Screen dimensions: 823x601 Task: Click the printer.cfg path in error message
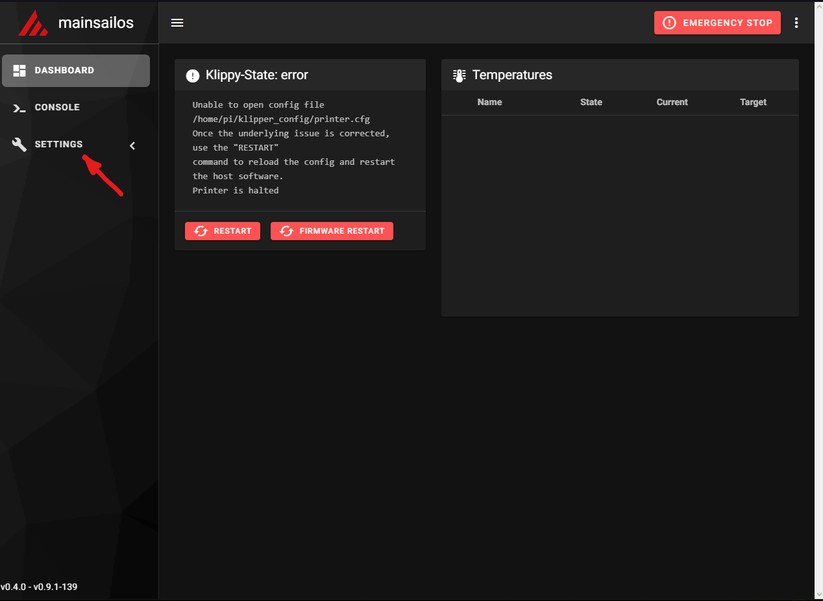coord(281,119)
